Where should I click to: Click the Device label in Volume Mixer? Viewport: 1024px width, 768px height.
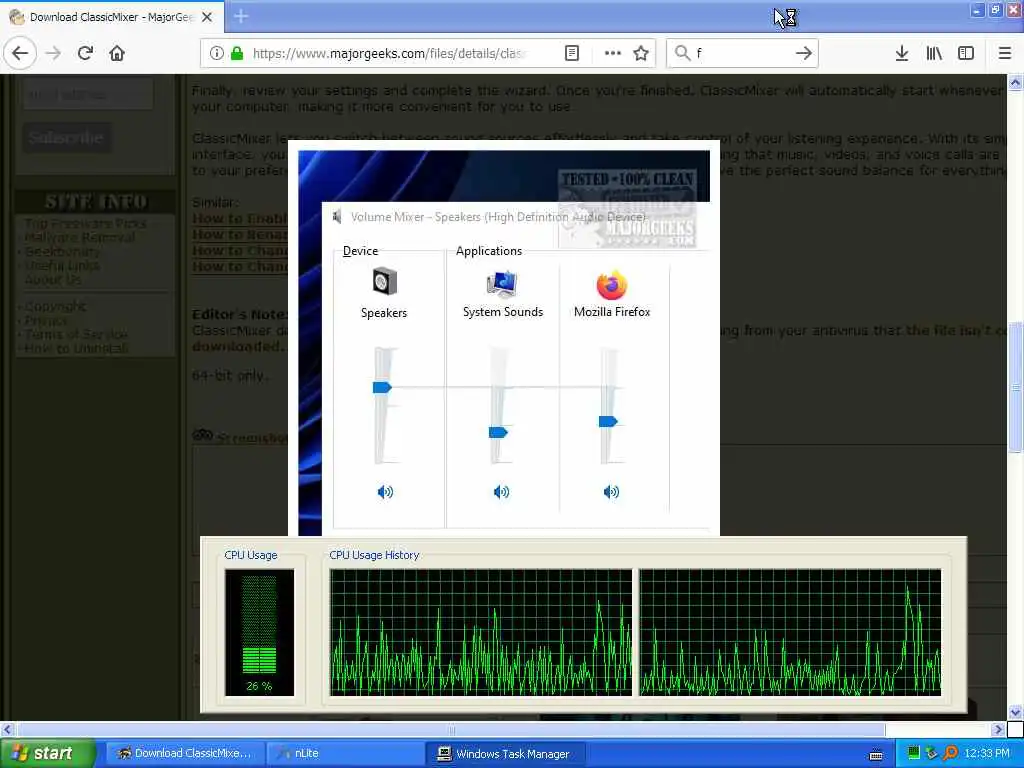click(x=360, y=251)
